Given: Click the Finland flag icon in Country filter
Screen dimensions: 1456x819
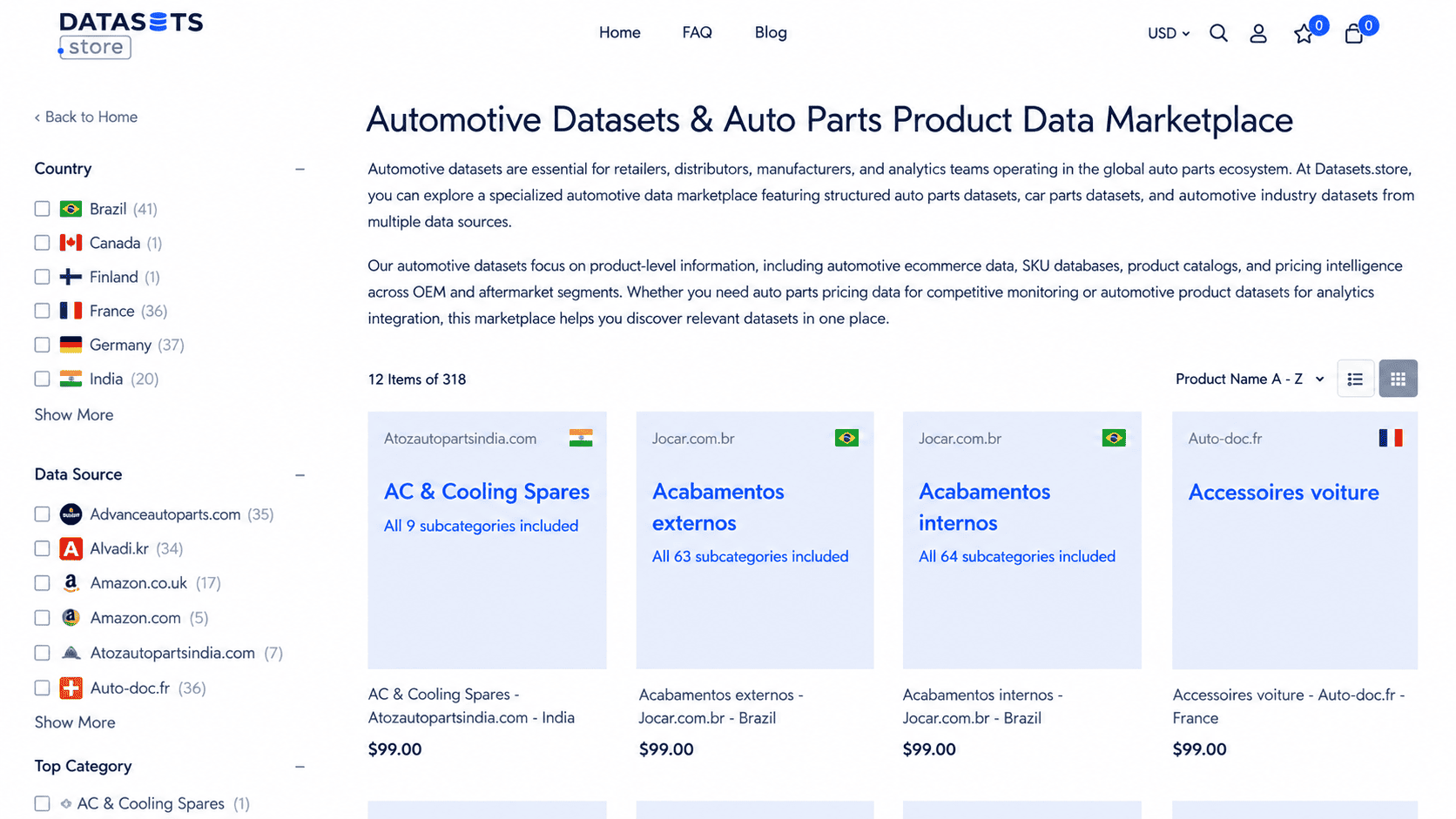Looking at the screenshot, I should (x=71, y=277).
